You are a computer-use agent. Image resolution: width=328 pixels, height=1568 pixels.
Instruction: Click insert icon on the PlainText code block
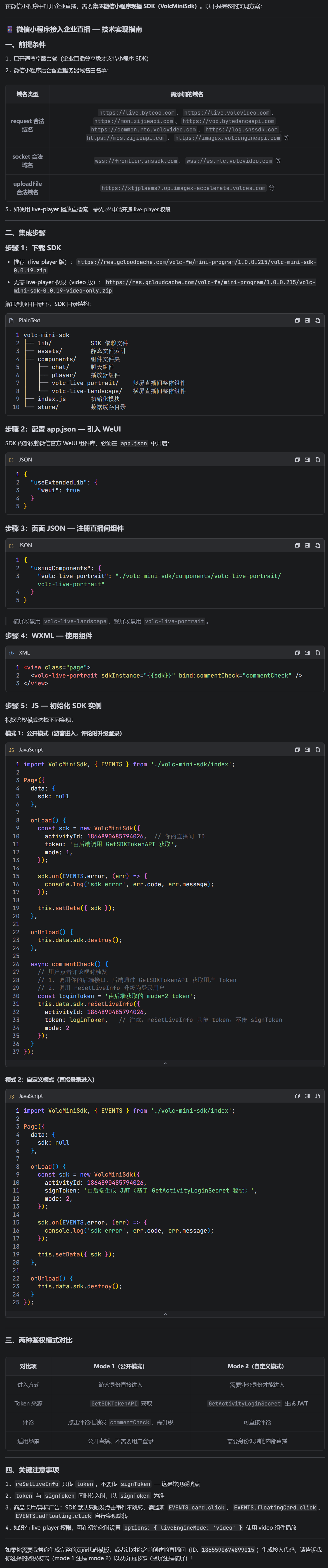pos(307,320)
